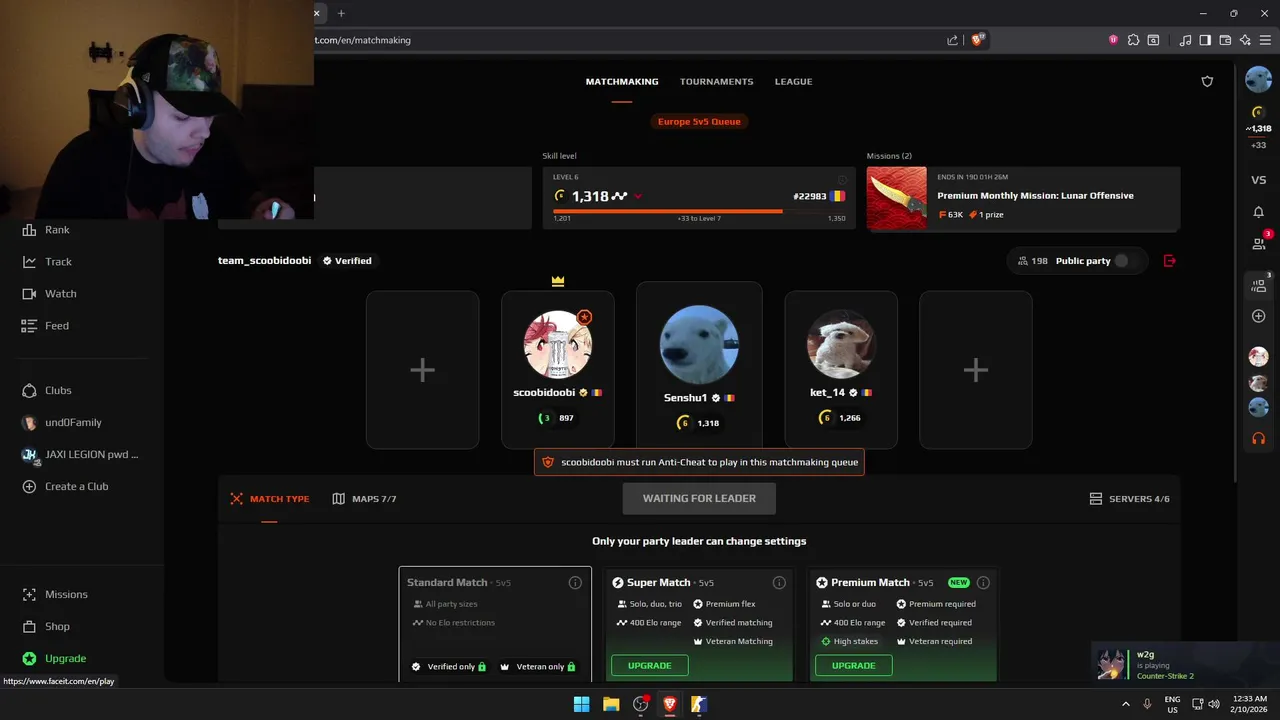Screen dimensions: 1280x720
Task: Add a player in the rightmost empty slot
Action: pos(975,370)
